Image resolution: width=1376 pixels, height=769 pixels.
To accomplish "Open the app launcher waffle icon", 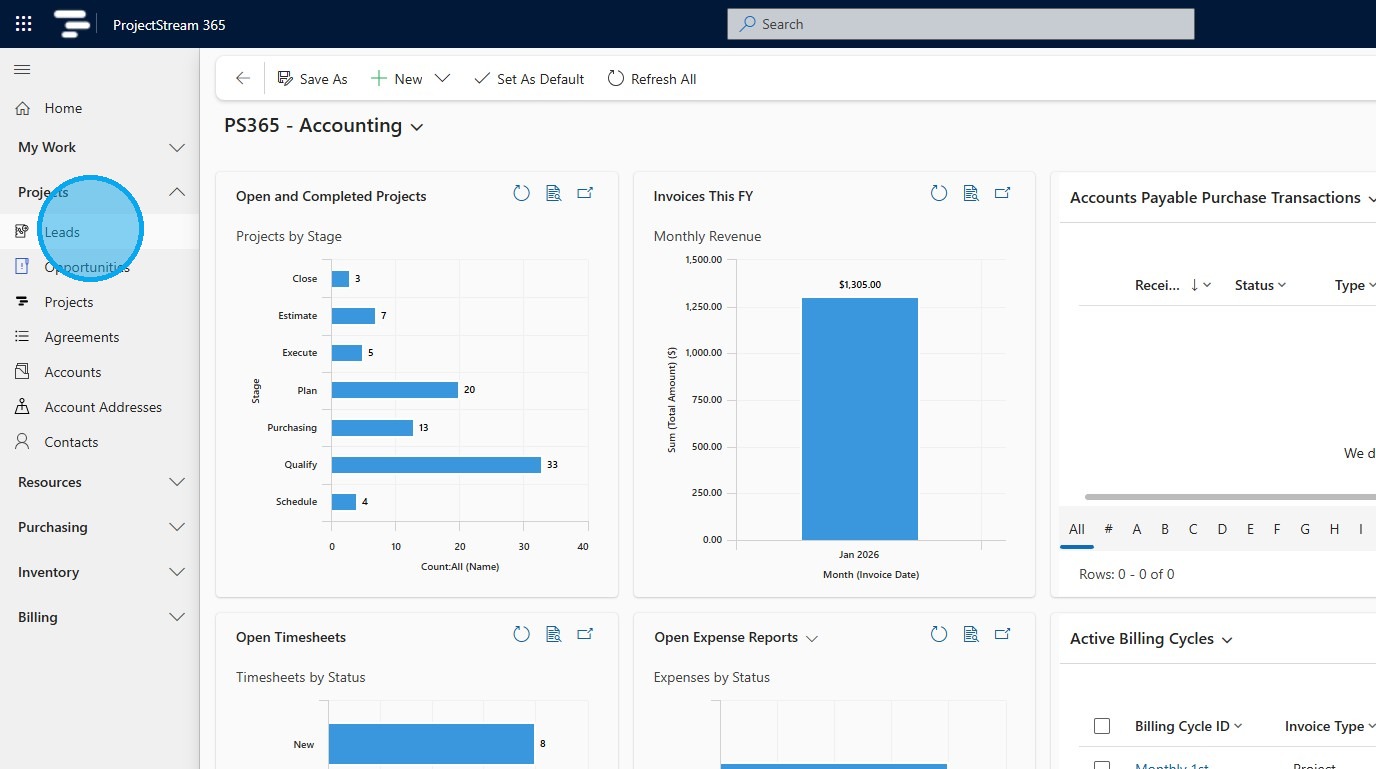I will pos(23,24).
